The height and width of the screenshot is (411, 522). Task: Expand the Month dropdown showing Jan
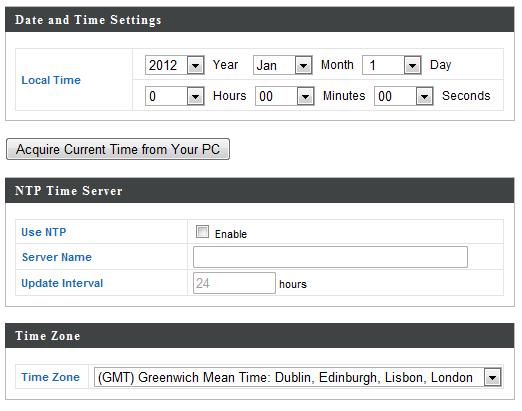click(x=283, y=65)
